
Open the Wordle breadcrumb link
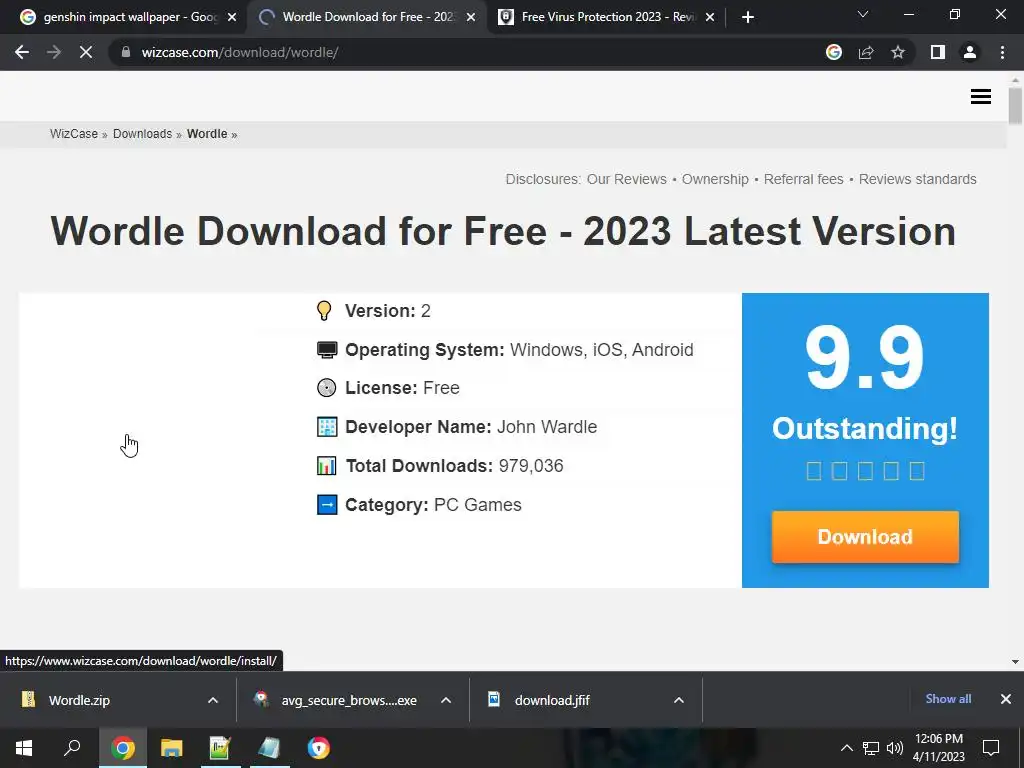207,134
